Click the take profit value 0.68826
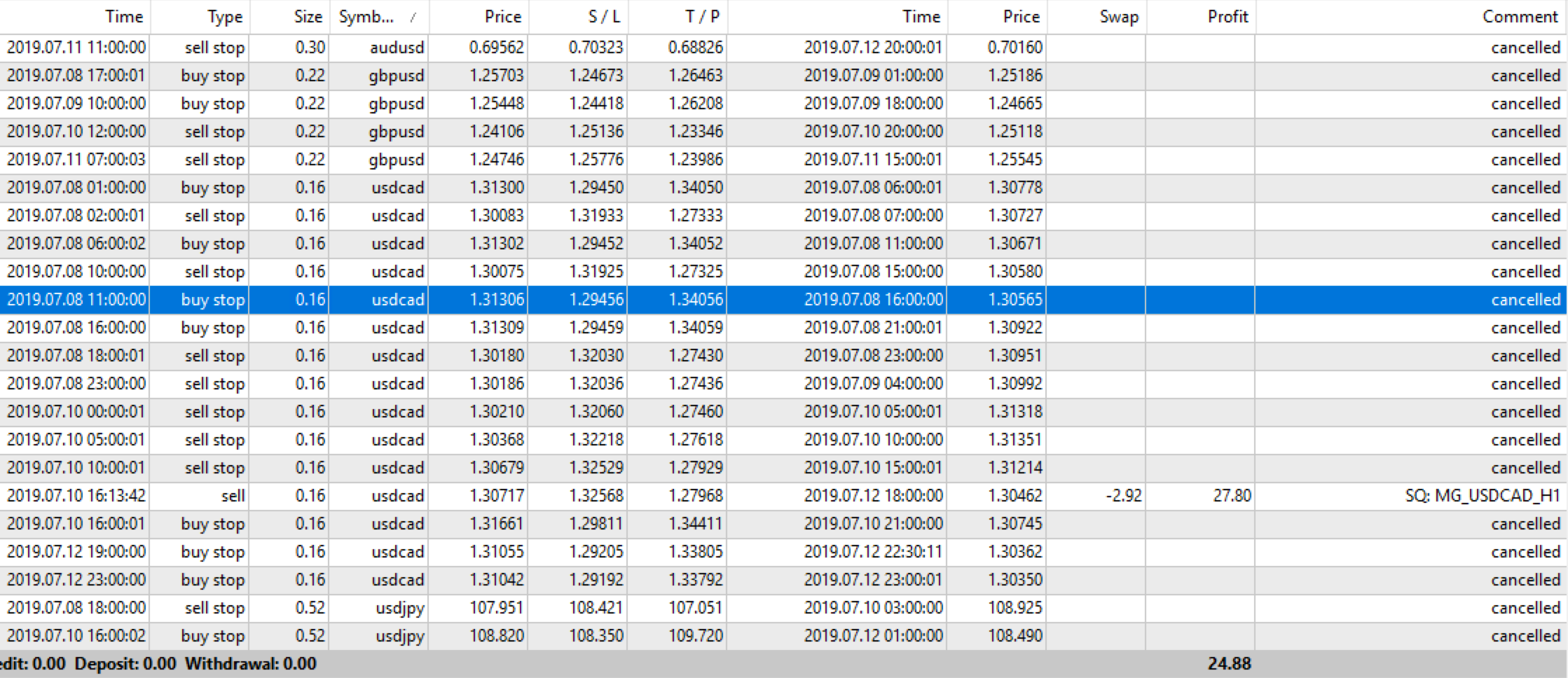The height and width of the screenshot is (678, 1568). (x=696, y=48)
